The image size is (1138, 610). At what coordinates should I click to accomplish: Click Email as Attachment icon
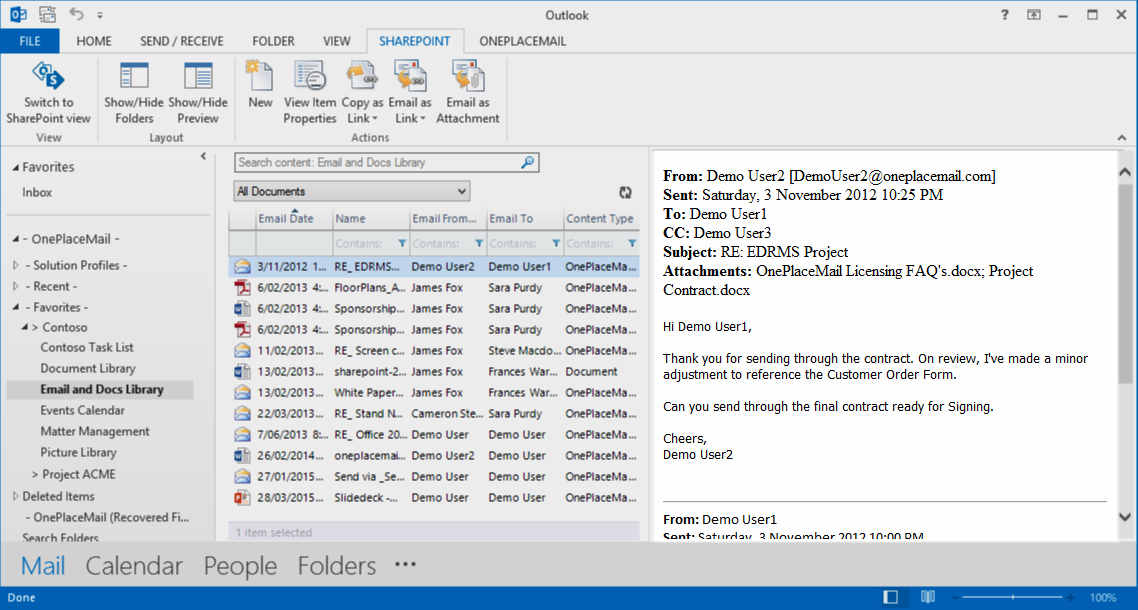click(467, 78)
